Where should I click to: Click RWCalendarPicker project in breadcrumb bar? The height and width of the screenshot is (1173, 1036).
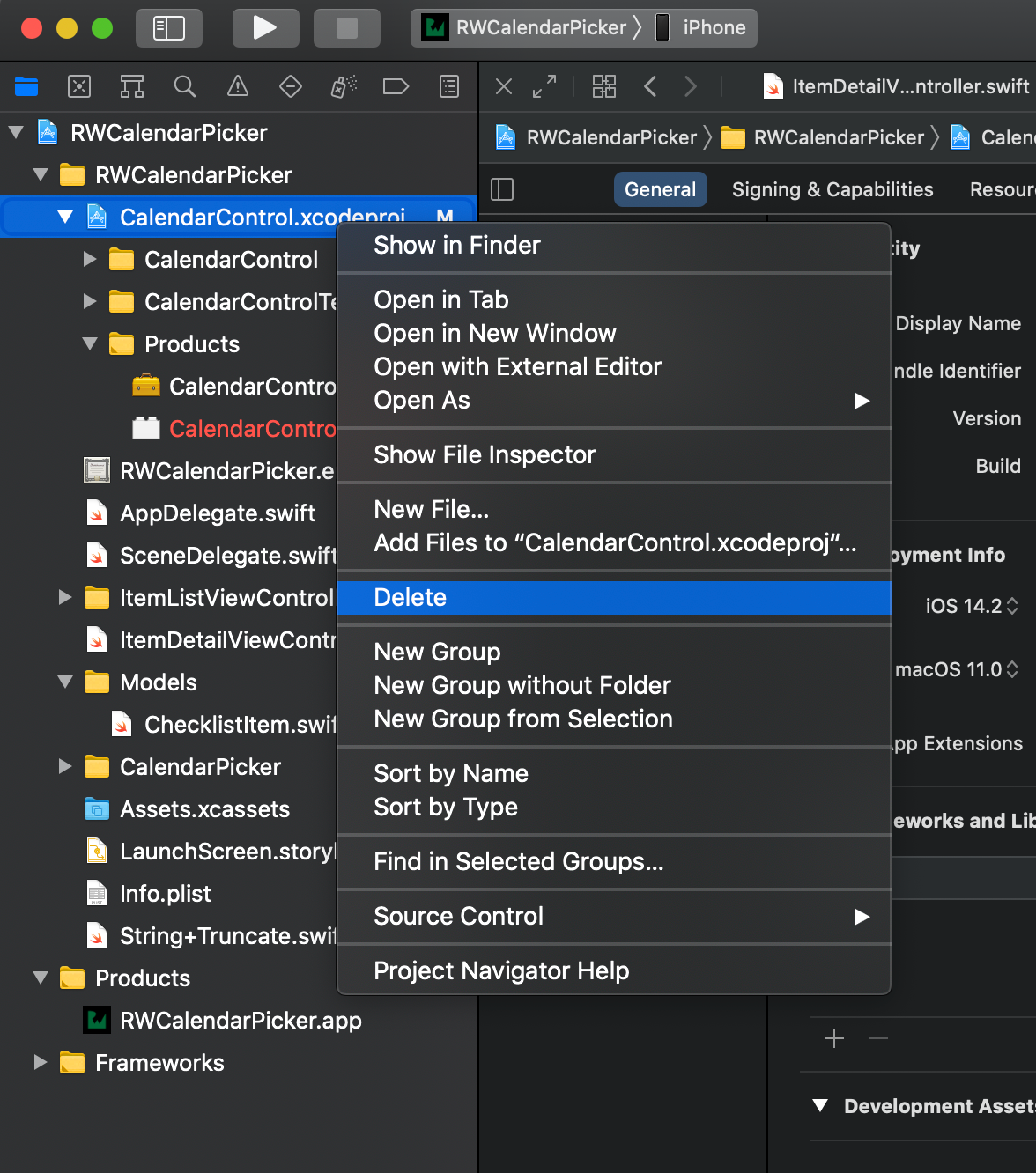pos(597,137)
